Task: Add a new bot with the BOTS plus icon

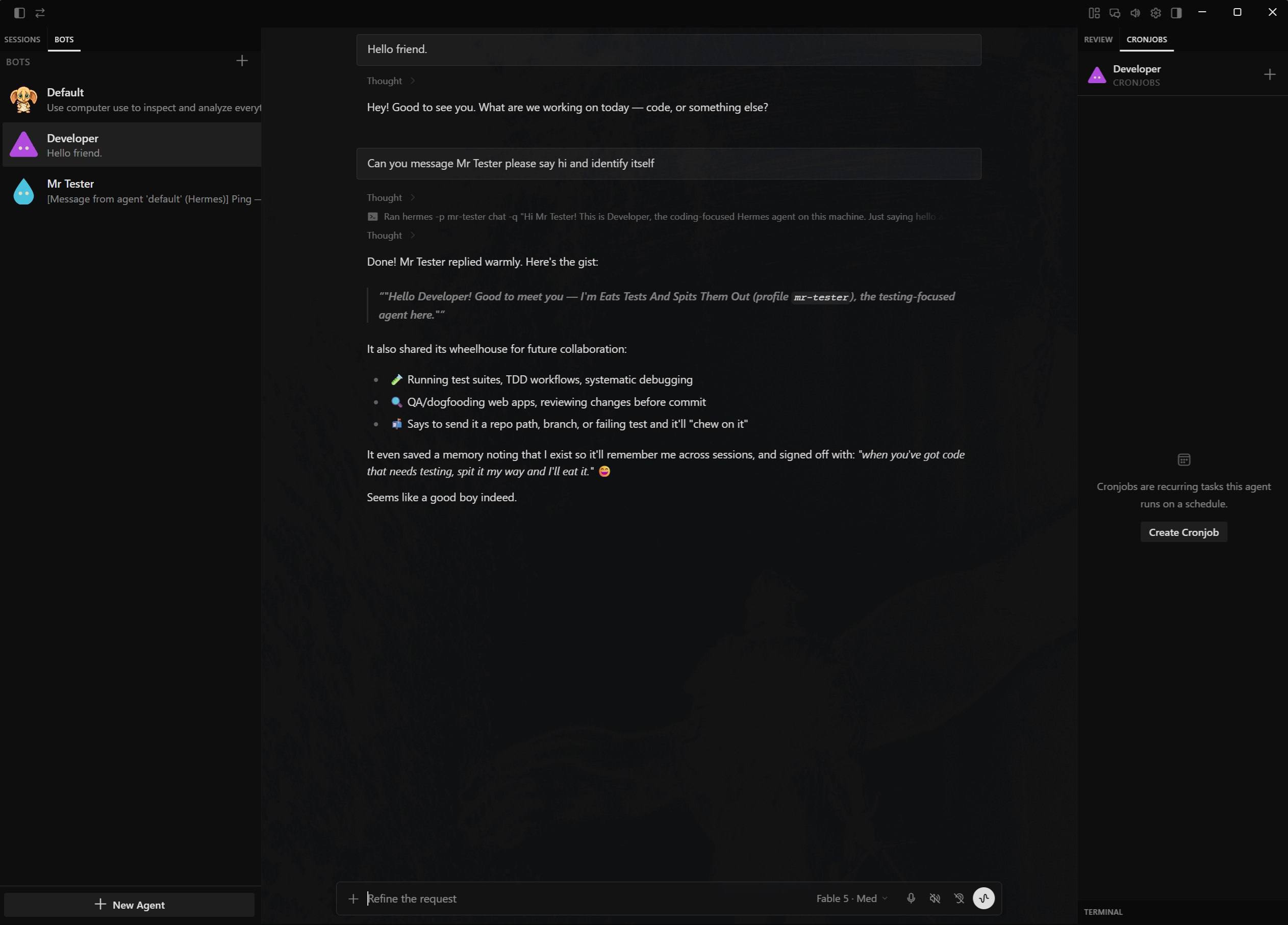Action: (x=242, y=61)
